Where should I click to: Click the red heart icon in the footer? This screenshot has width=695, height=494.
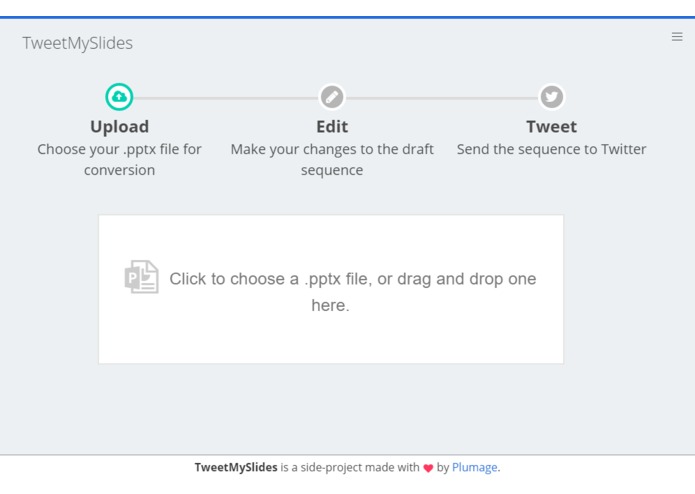(x=428, y=468)
